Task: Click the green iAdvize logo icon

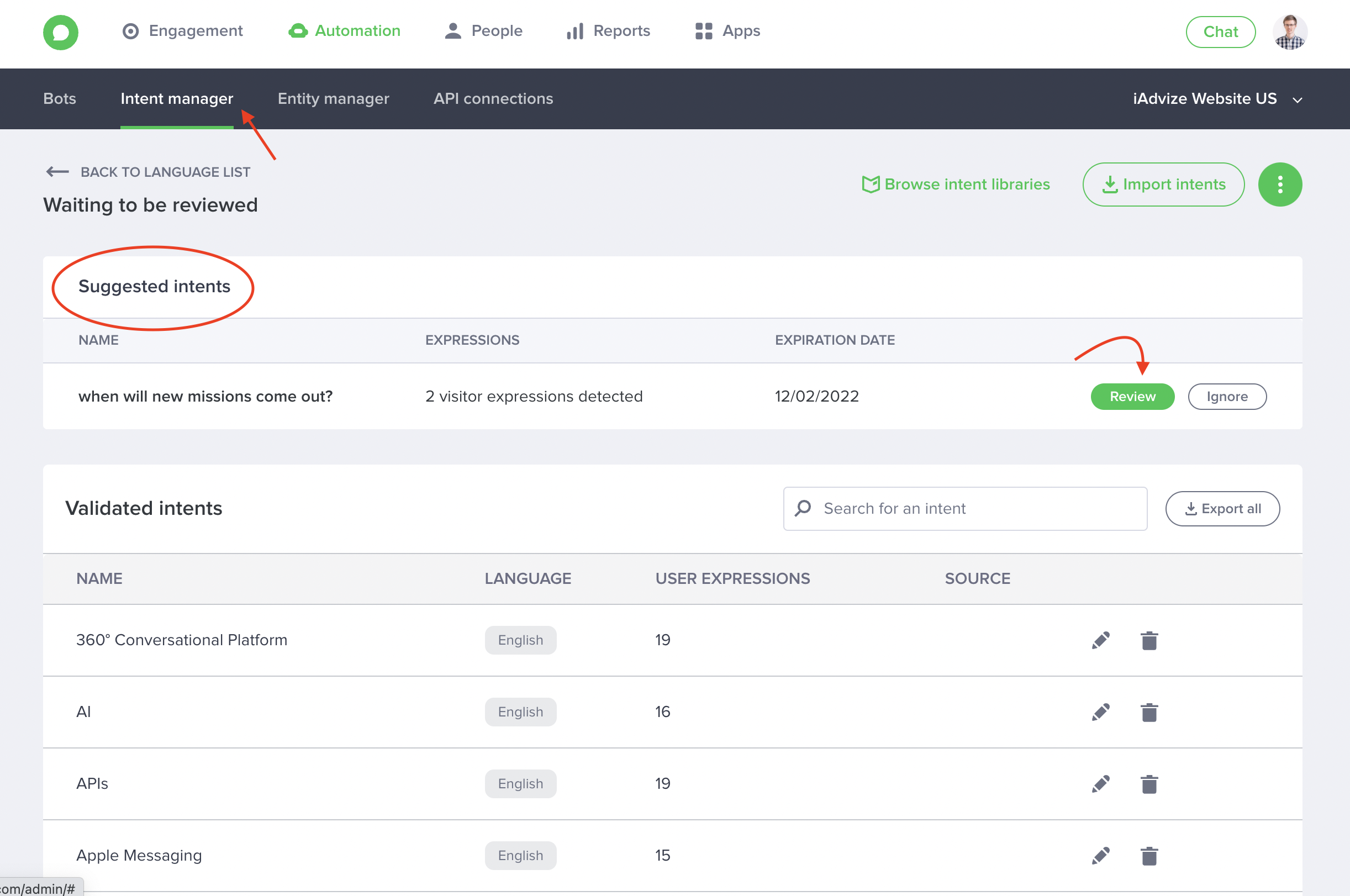Action: click(61, 32)
